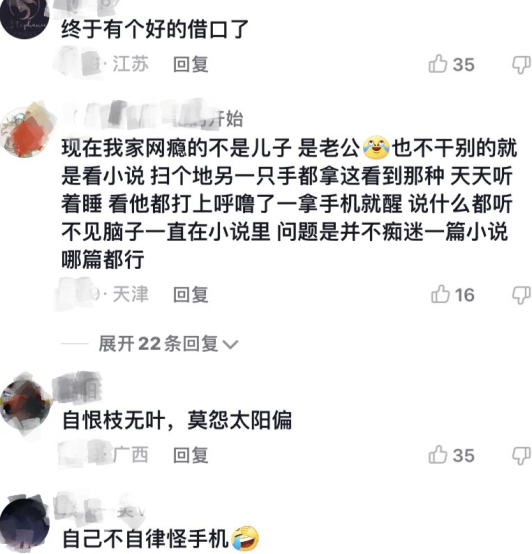
Task: Like the comment from 江苏
Action: [x=451, y=64]
